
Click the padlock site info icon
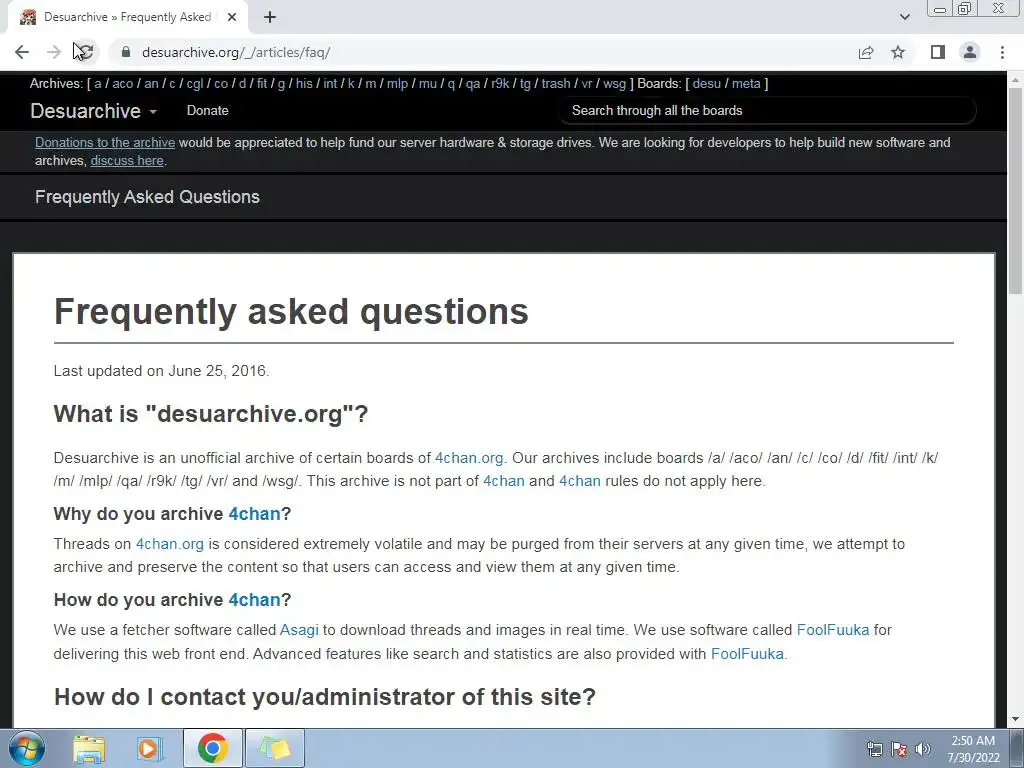coord(126,52)
